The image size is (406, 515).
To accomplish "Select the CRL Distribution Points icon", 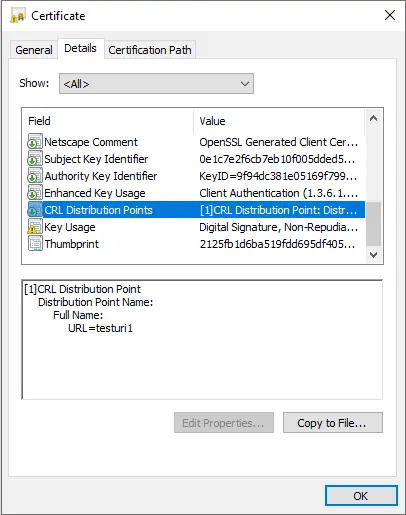I will [x=35, y=209].
